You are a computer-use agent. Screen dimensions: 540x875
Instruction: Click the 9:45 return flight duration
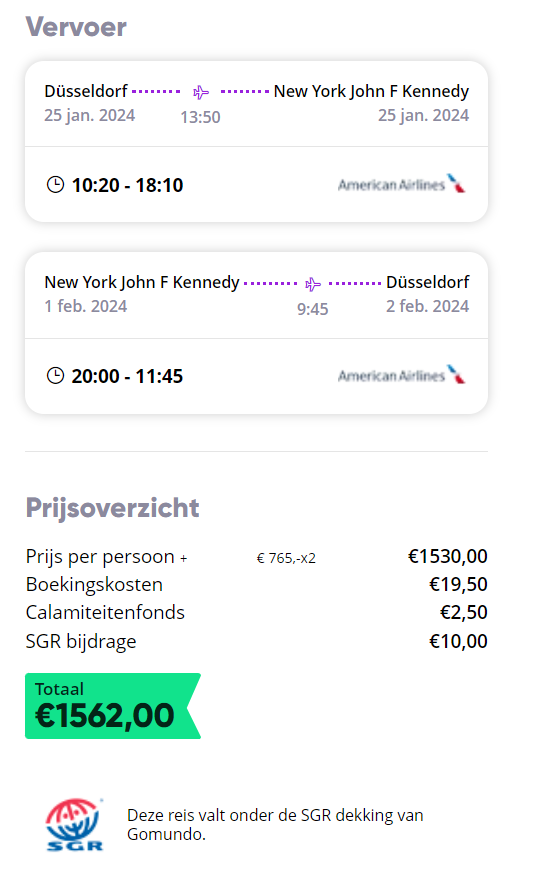[x=312, y=309]
